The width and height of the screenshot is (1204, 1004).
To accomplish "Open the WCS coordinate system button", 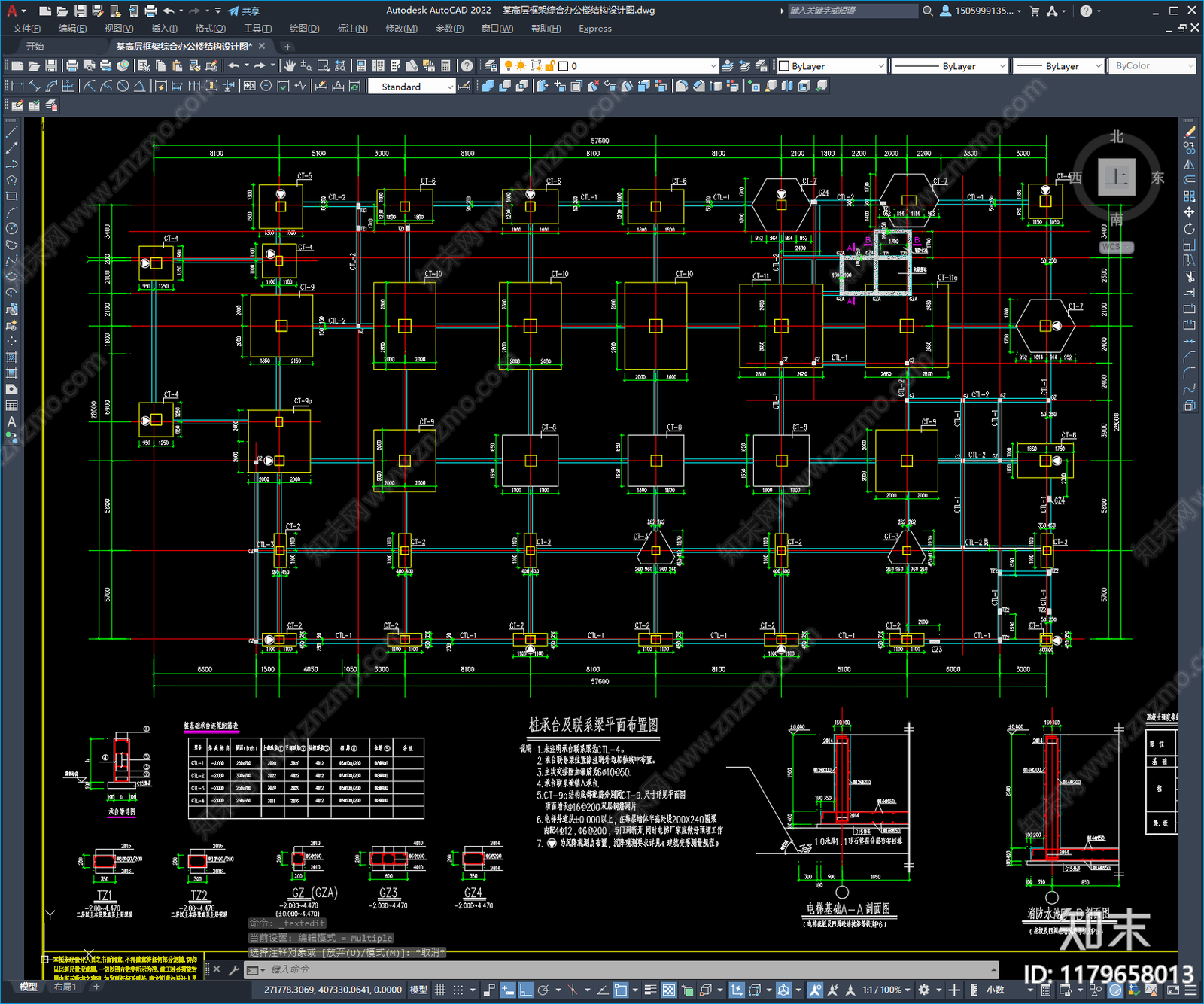I will [1116, 247].
